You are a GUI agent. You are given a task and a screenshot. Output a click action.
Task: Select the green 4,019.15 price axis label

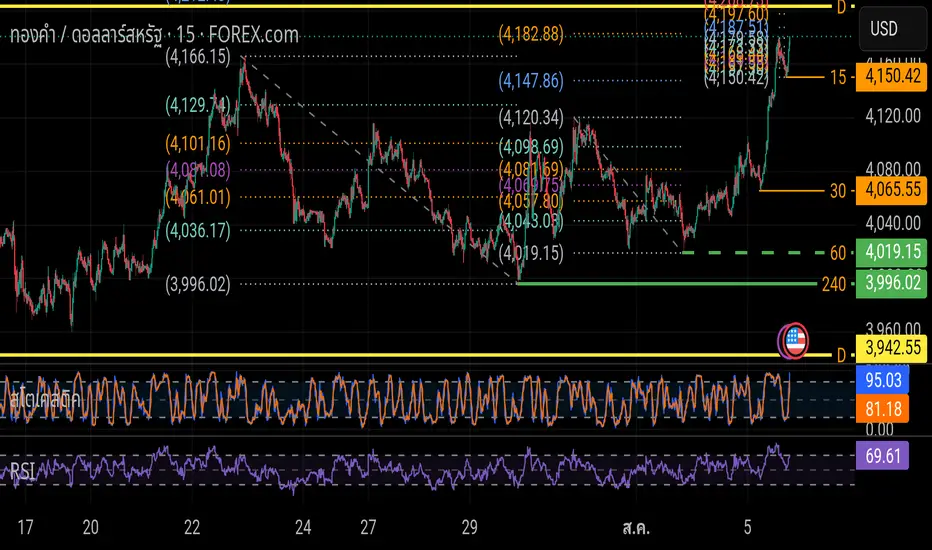[x=892, y=252]
